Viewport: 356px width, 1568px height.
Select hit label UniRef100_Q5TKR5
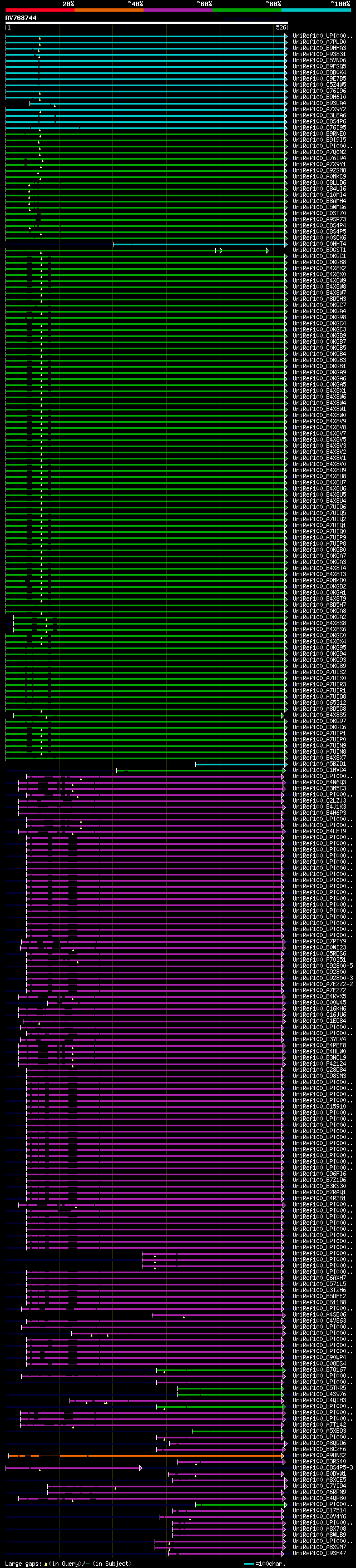pos(319,1388)
